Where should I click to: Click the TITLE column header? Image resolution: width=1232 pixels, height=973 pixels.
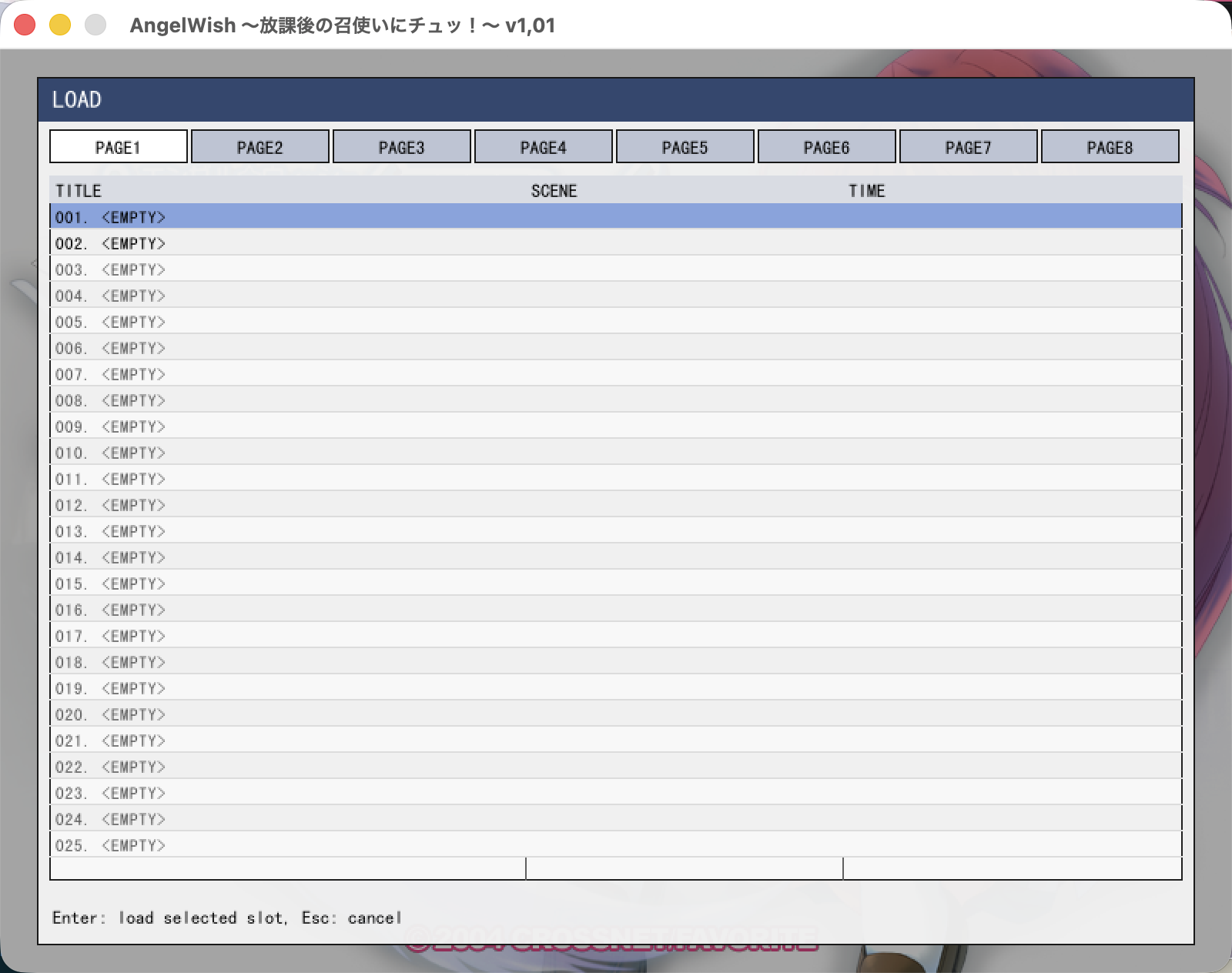tap(79, 191)
